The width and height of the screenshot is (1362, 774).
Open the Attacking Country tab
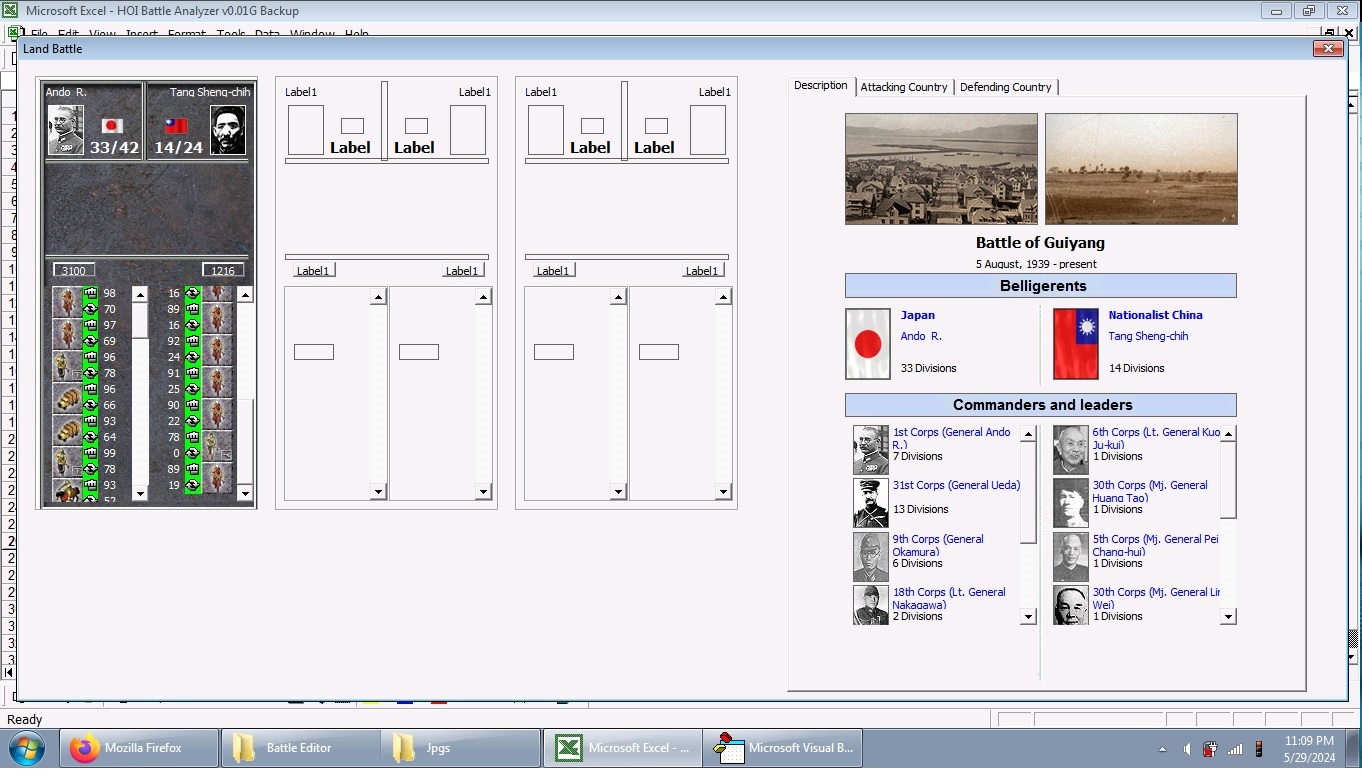tap(903, 87)
